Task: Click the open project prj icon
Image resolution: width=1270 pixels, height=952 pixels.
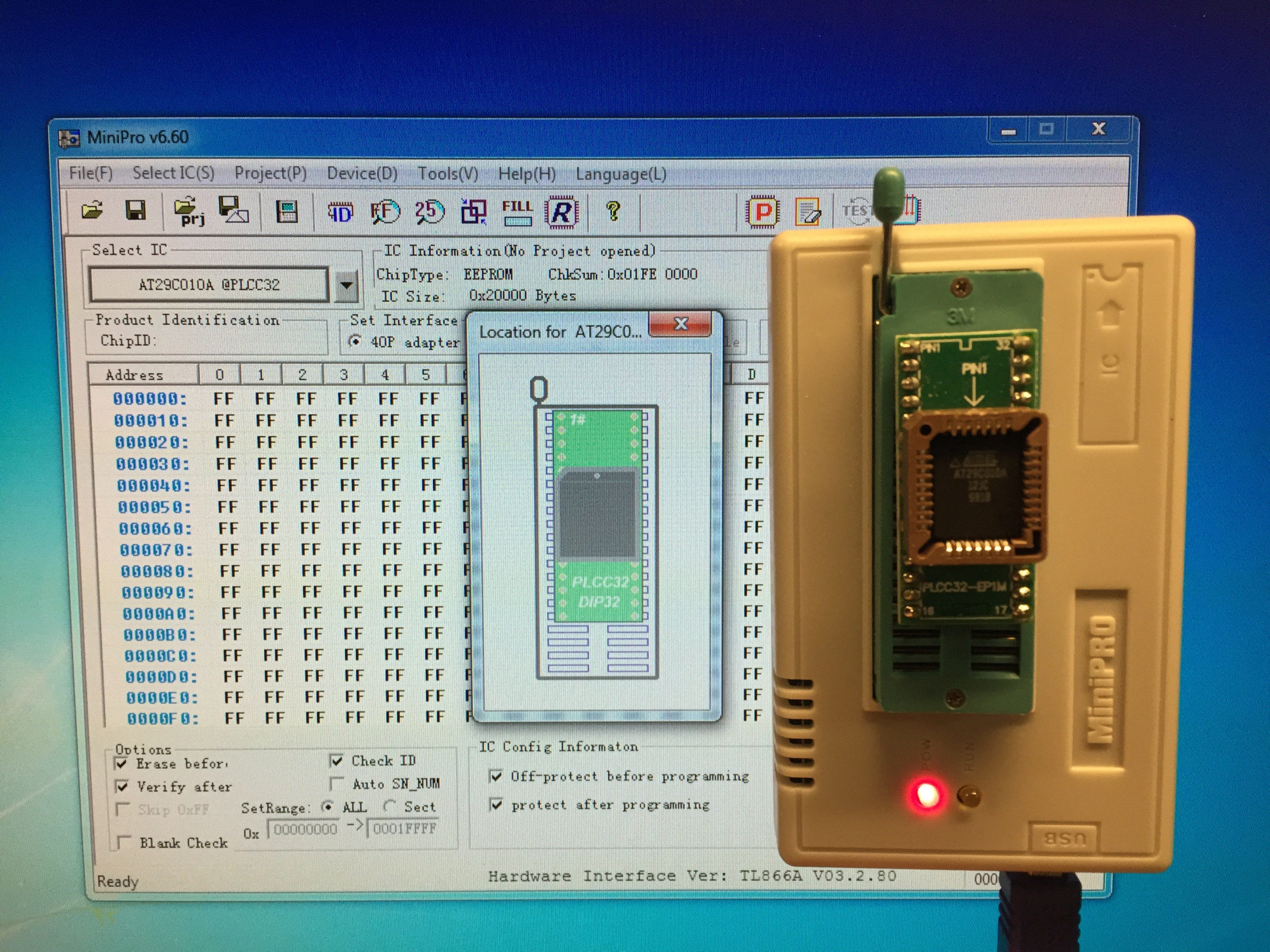Action: click(x=189, y=212)
